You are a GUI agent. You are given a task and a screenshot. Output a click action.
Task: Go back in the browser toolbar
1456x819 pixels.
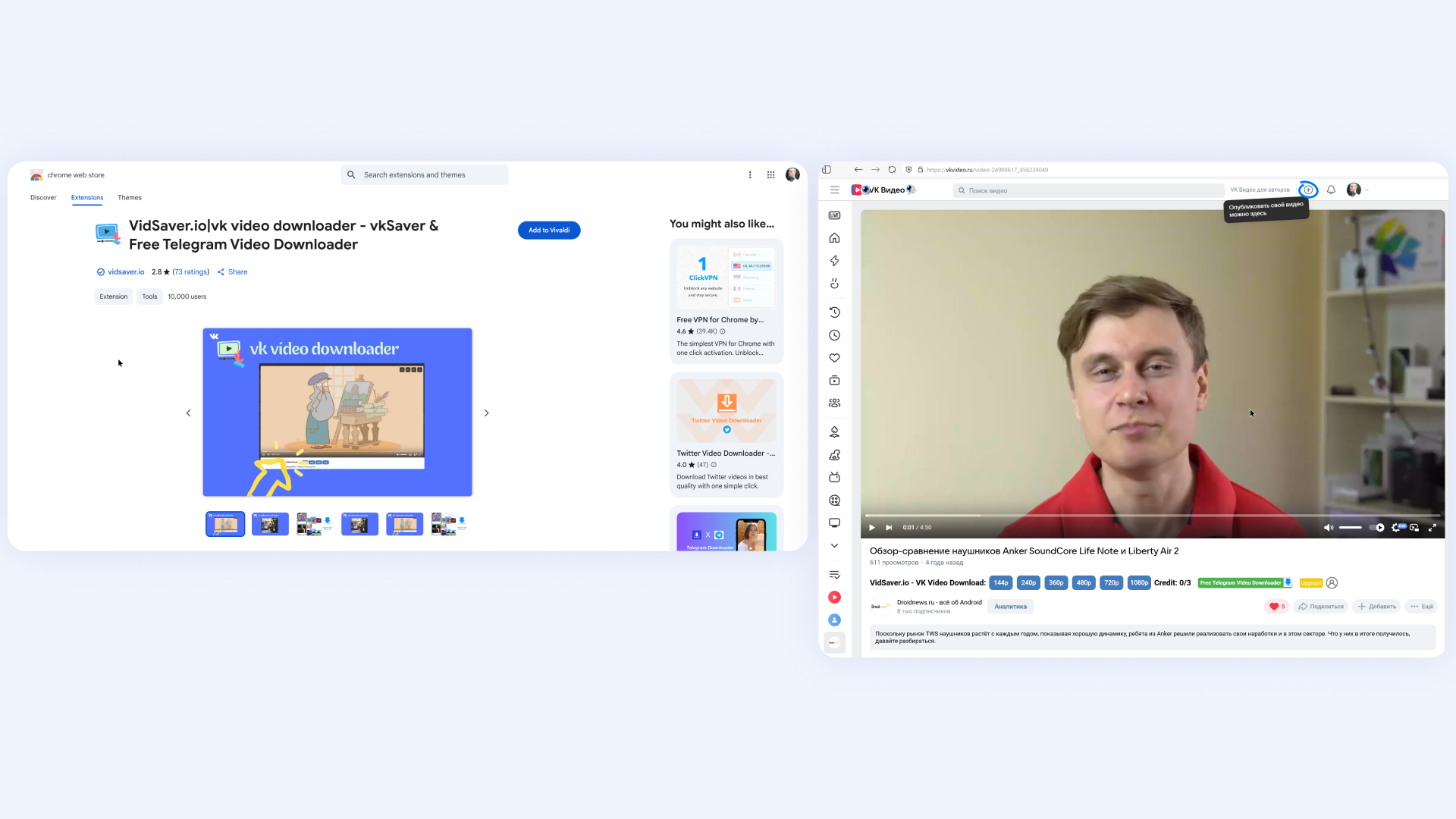(858, 170)
